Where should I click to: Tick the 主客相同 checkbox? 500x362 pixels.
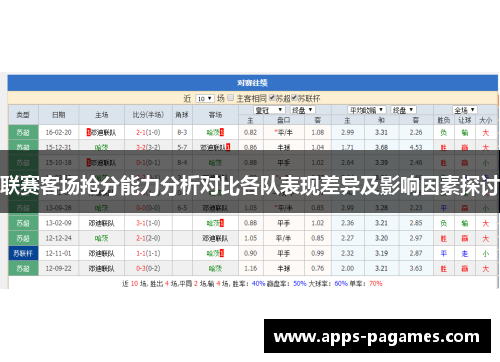coord(230,98)
